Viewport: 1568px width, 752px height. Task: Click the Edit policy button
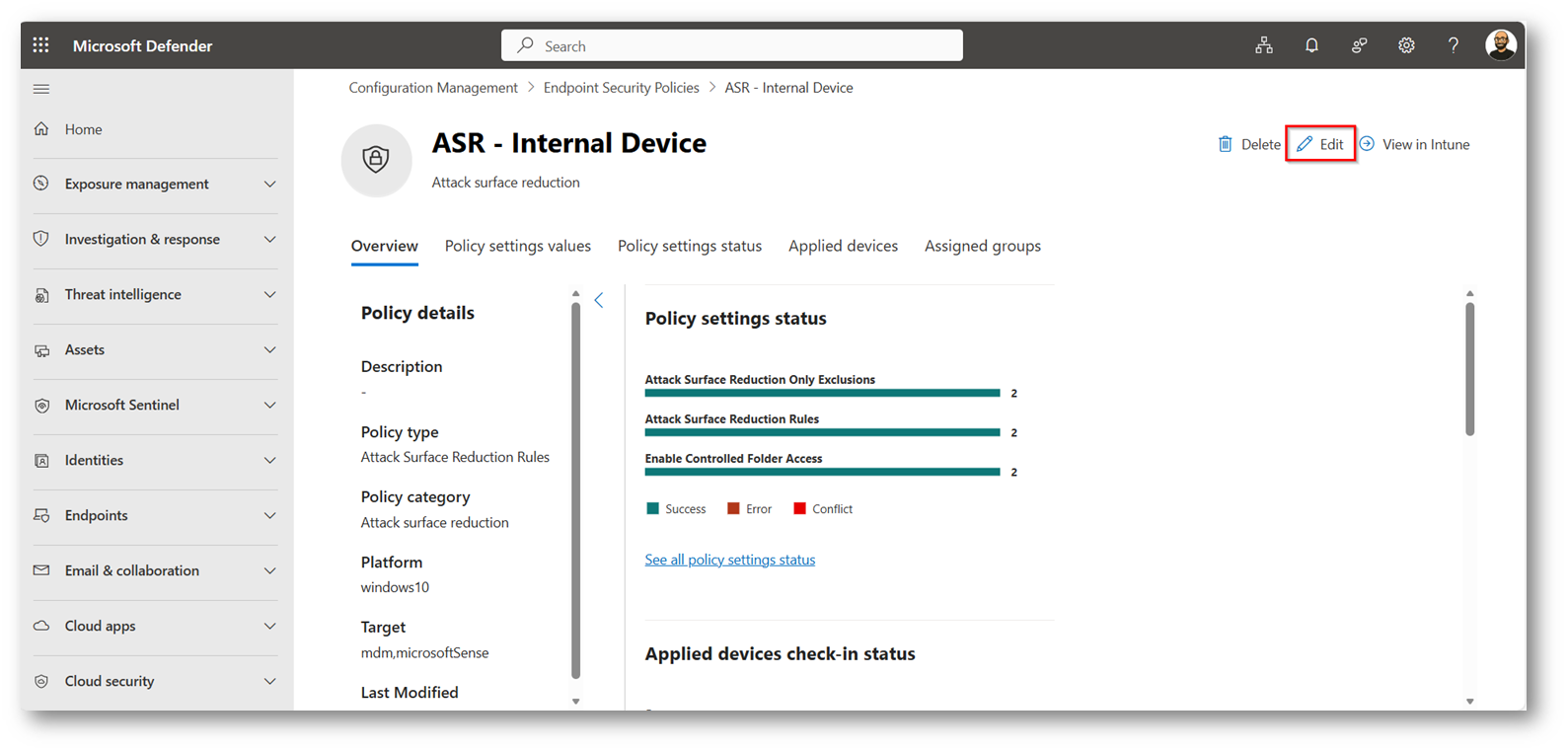(1320, 144)
